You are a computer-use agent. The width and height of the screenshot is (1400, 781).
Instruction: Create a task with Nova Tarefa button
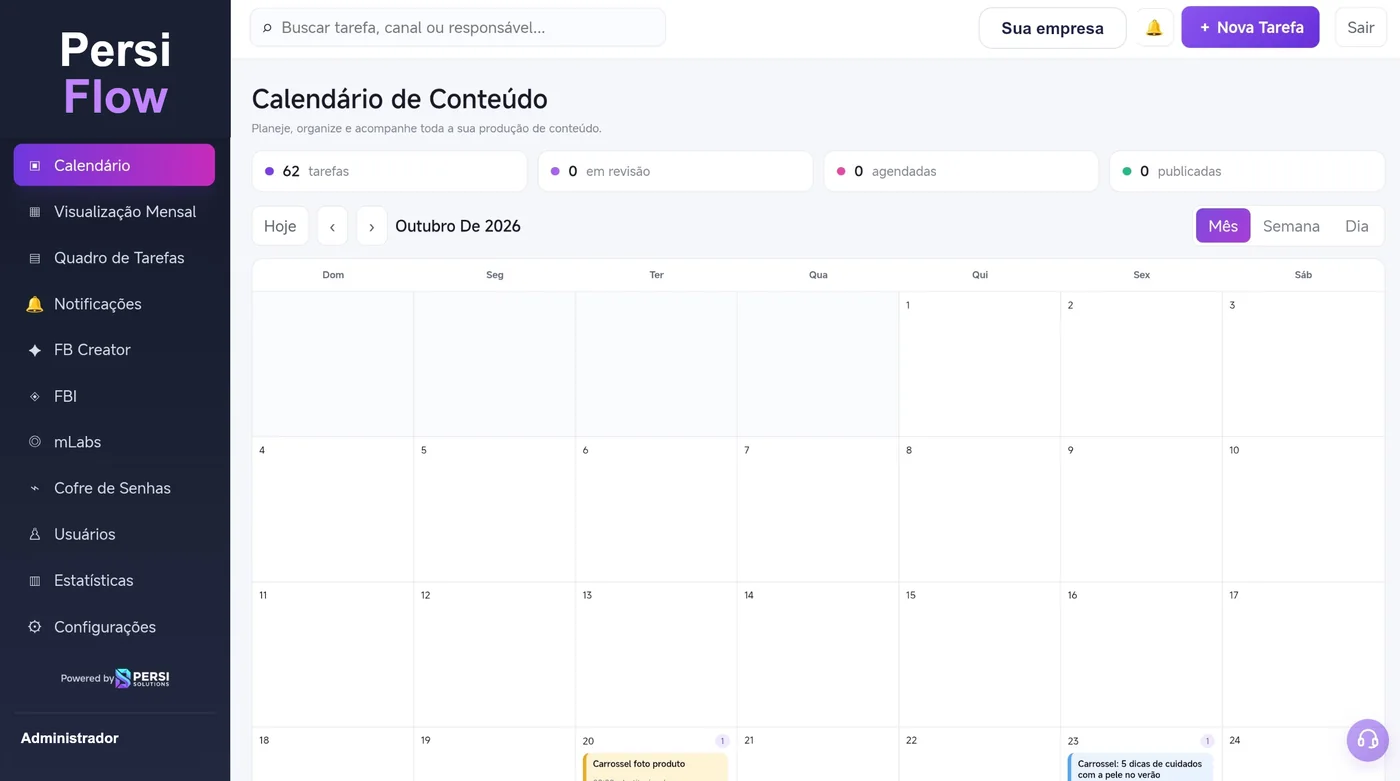1250,28
